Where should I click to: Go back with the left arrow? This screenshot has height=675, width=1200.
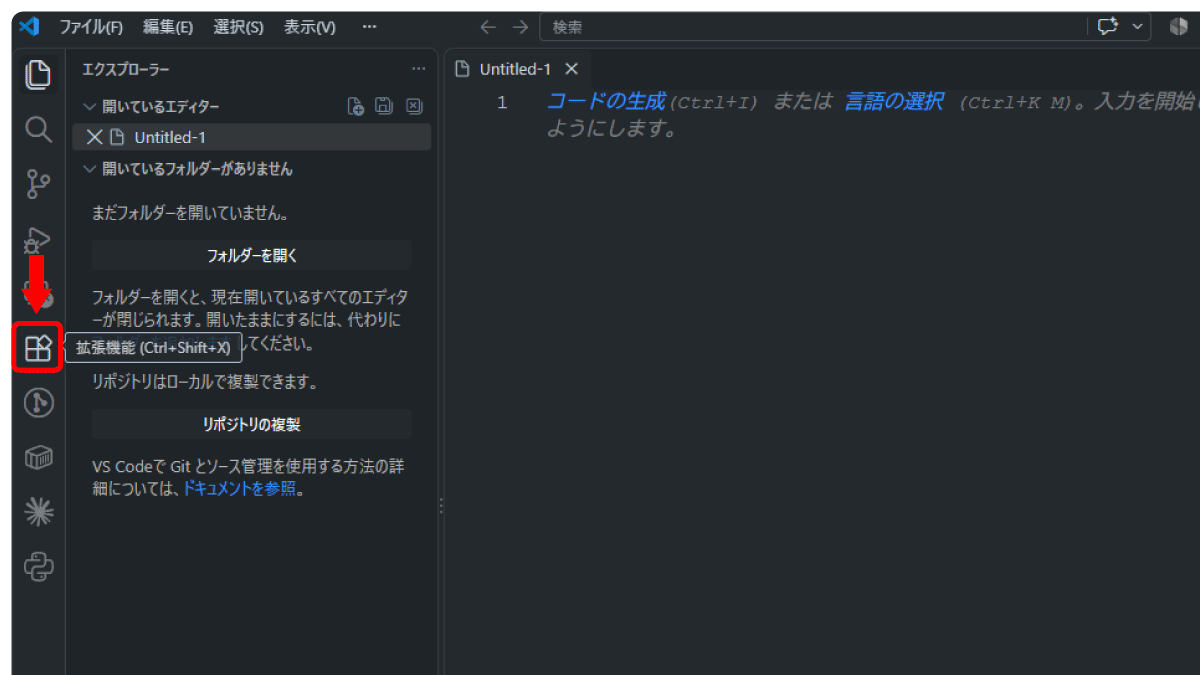(x=488, y=27)
